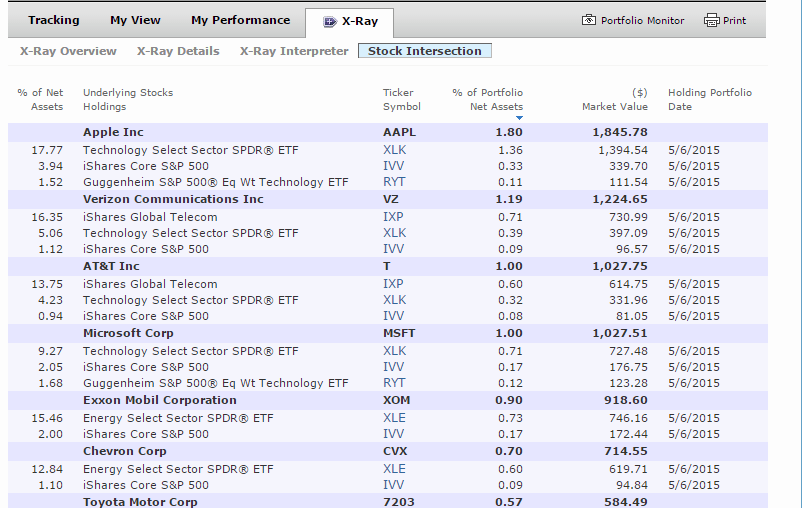The image size is (802, 508).
Task: Click the 16.35 net assets value
Action: pyautogui.click(x=47, y=217)
